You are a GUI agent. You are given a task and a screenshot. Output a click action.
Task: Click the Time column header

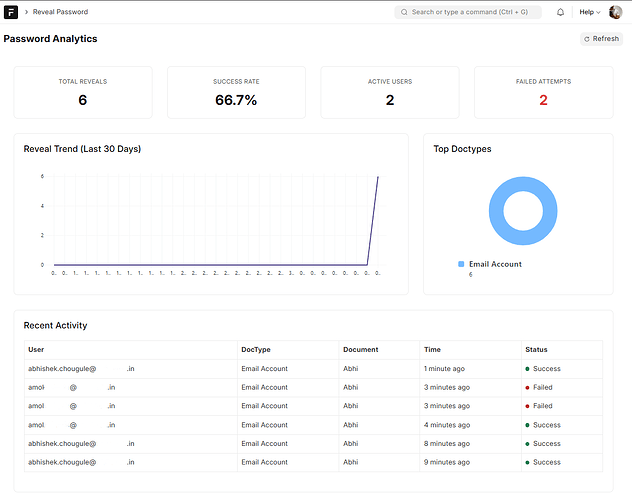(432, 350)
